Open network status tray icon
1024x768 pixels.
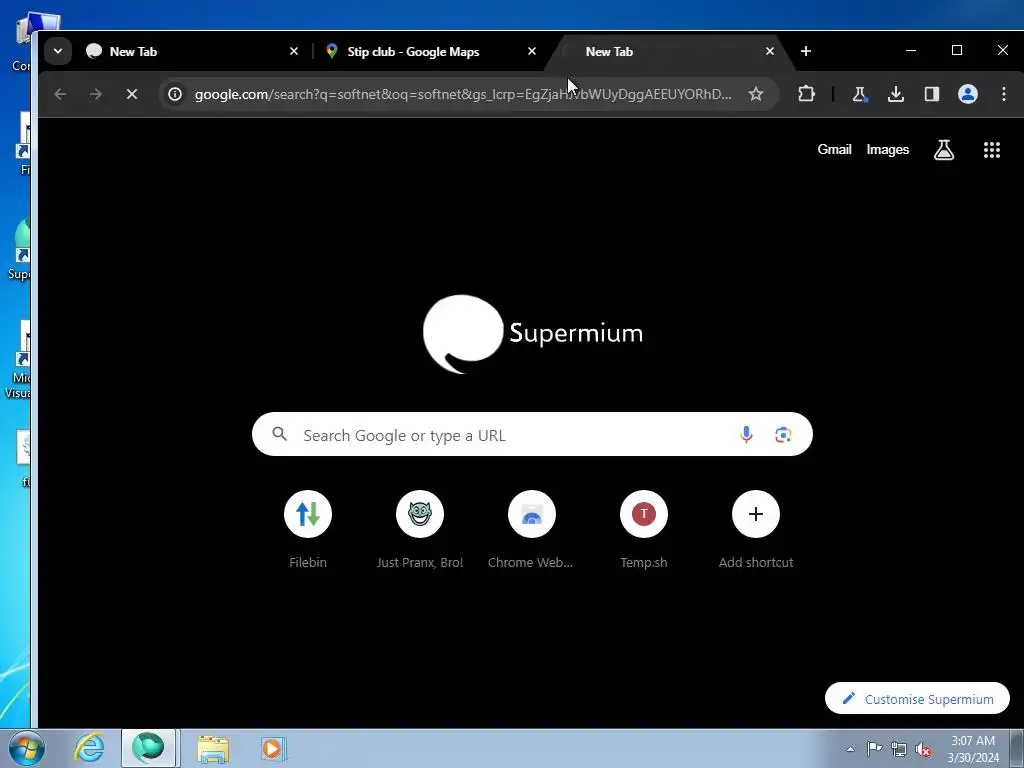click(899, 749)
